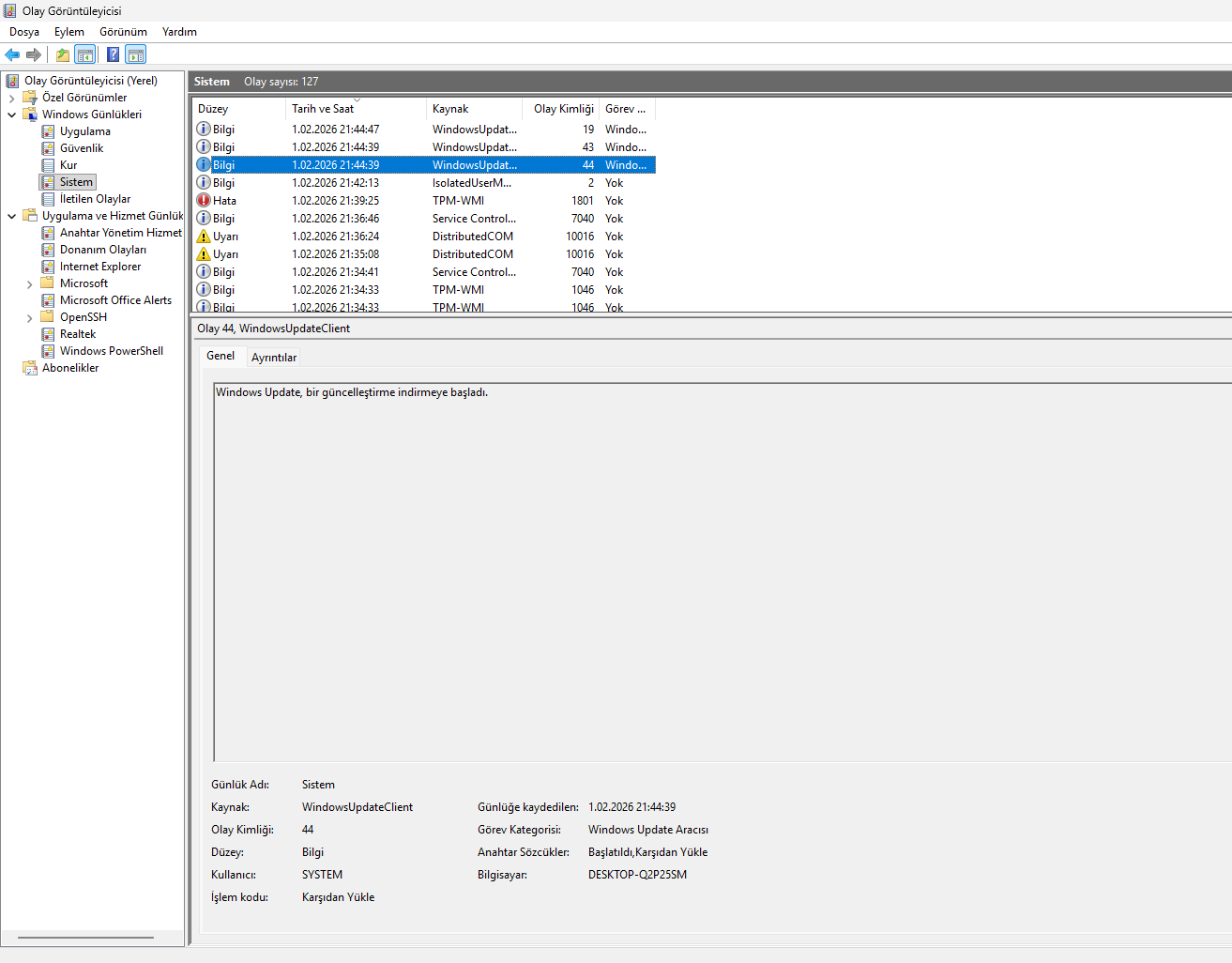1232x963 pixels.
Task: Click the Anahtar Yönetim Hizmeti log icon
Action: point(48,233)
